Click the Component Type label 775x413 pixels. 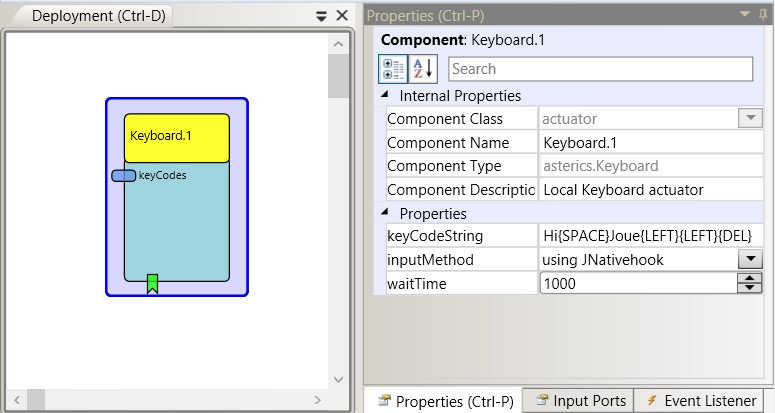tap(444, 166)
